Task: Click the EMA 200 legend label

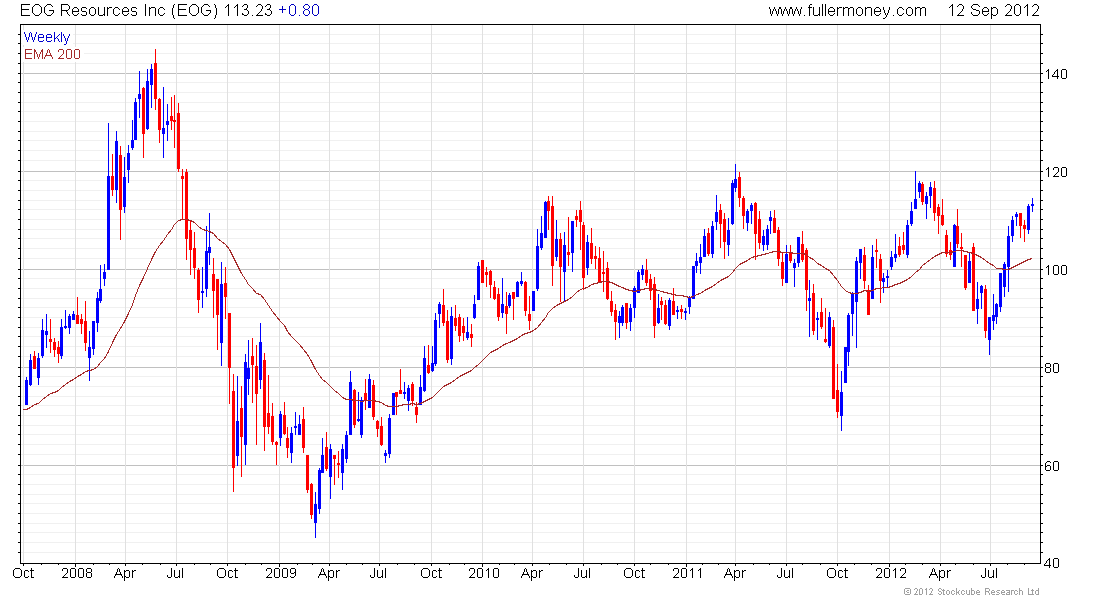Action: [52, 54]
